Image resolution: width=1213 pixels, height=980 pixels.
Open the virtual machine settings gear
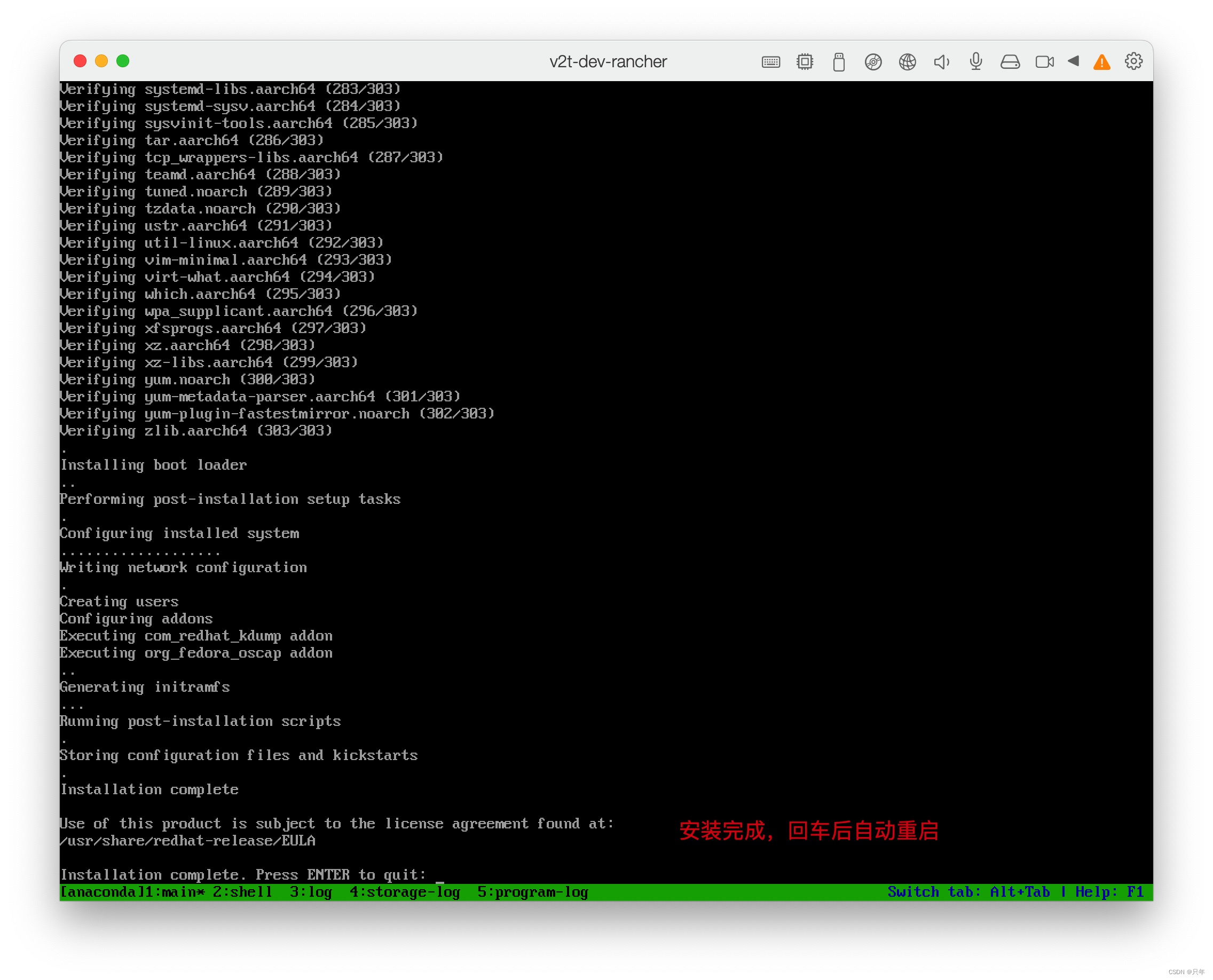coord(1133,61)
